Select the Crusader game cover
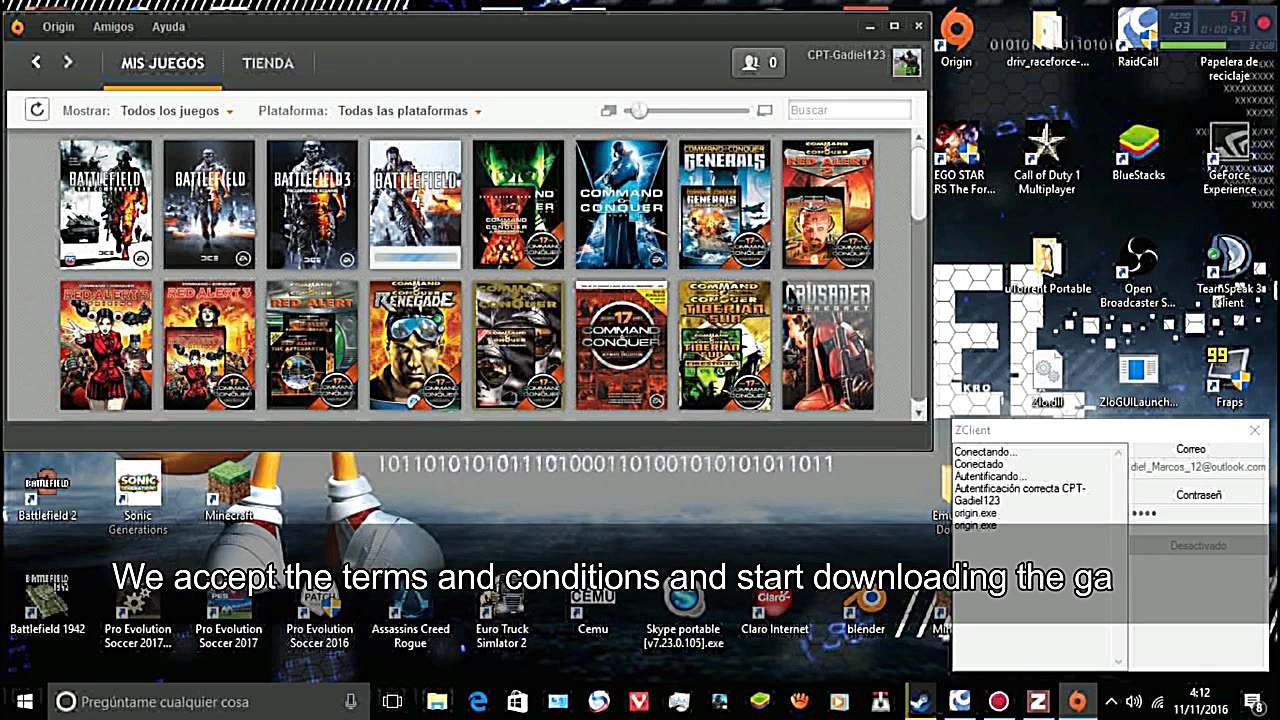 827,345
